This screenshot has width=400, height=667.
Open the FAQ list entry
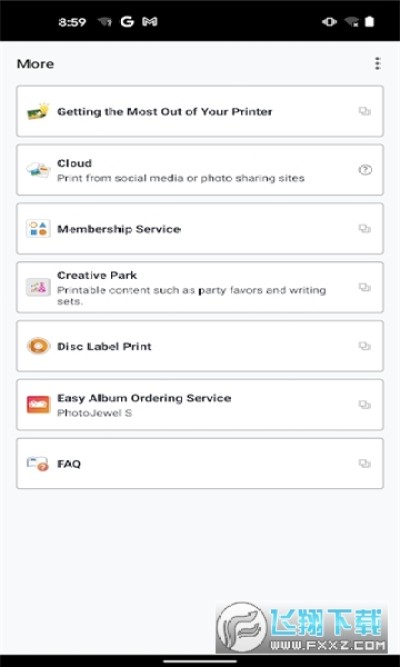(x=200, y=463)
